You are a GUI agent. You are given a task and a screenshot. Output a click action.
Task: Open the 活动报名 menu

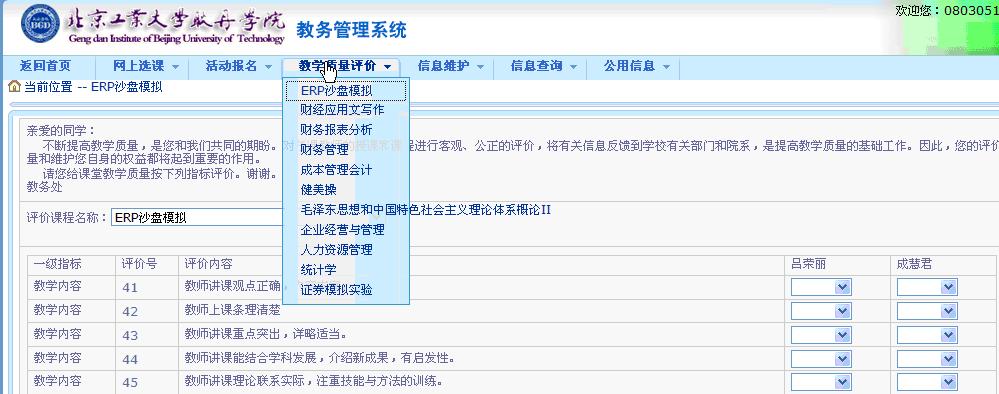coord(238,66)
